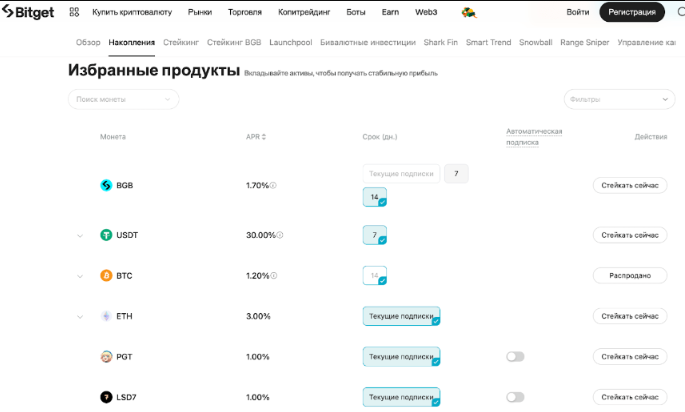This screenshot has width=685, height=412.
Task: Switch to the Launchpool tab
Action: coord(291,42)
